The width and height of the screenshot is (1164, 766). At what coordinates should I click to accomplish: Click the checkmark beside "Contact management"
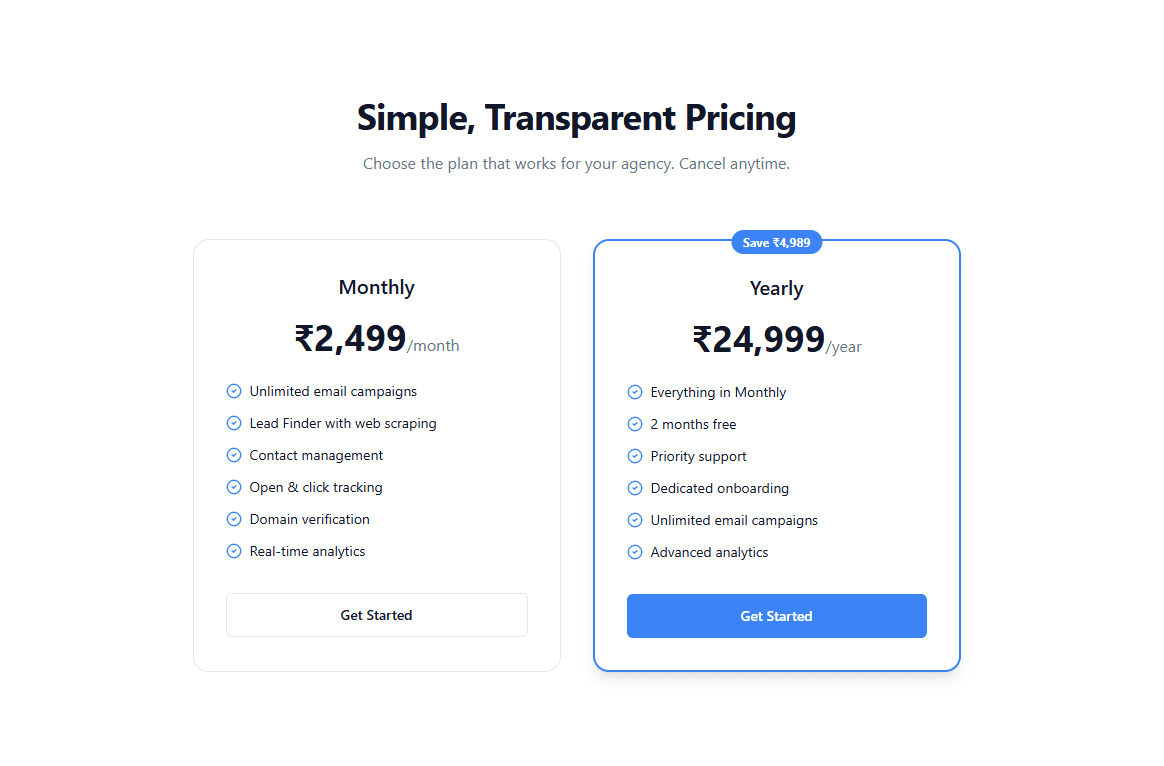tap(234, 455)
